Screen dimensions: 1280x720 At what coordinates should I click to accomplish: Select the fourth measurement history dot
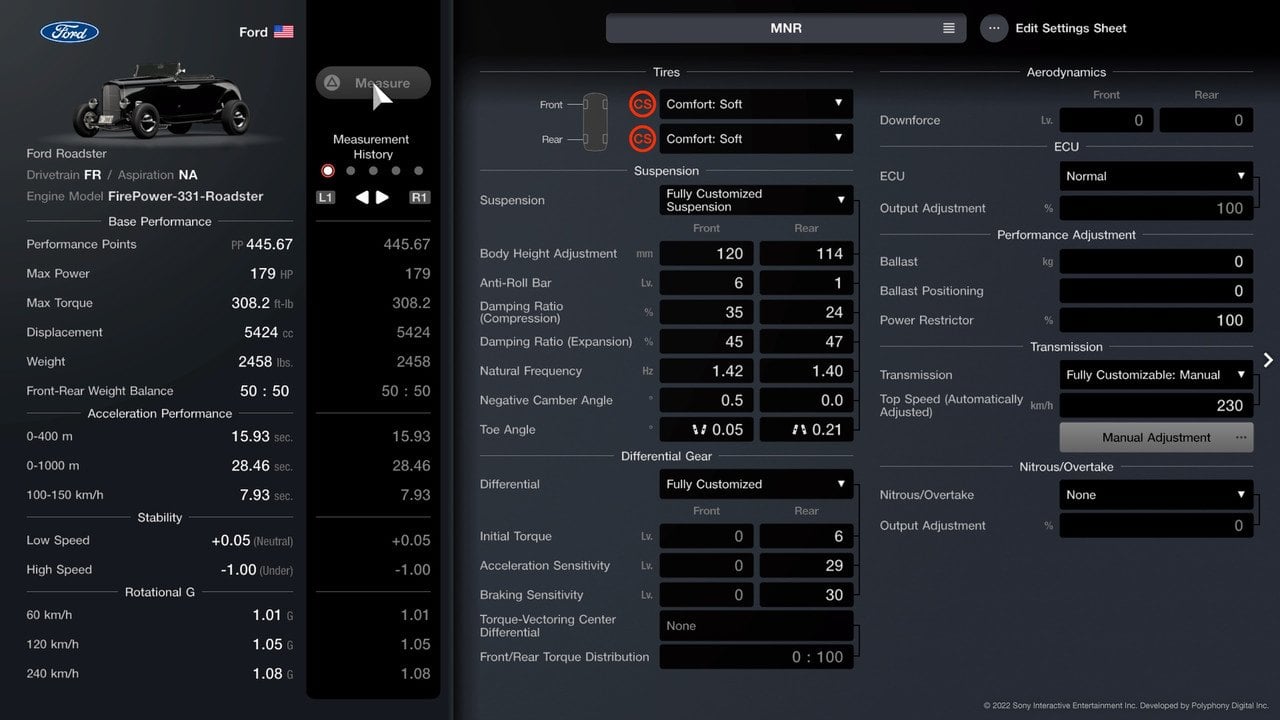coord(396,171)
